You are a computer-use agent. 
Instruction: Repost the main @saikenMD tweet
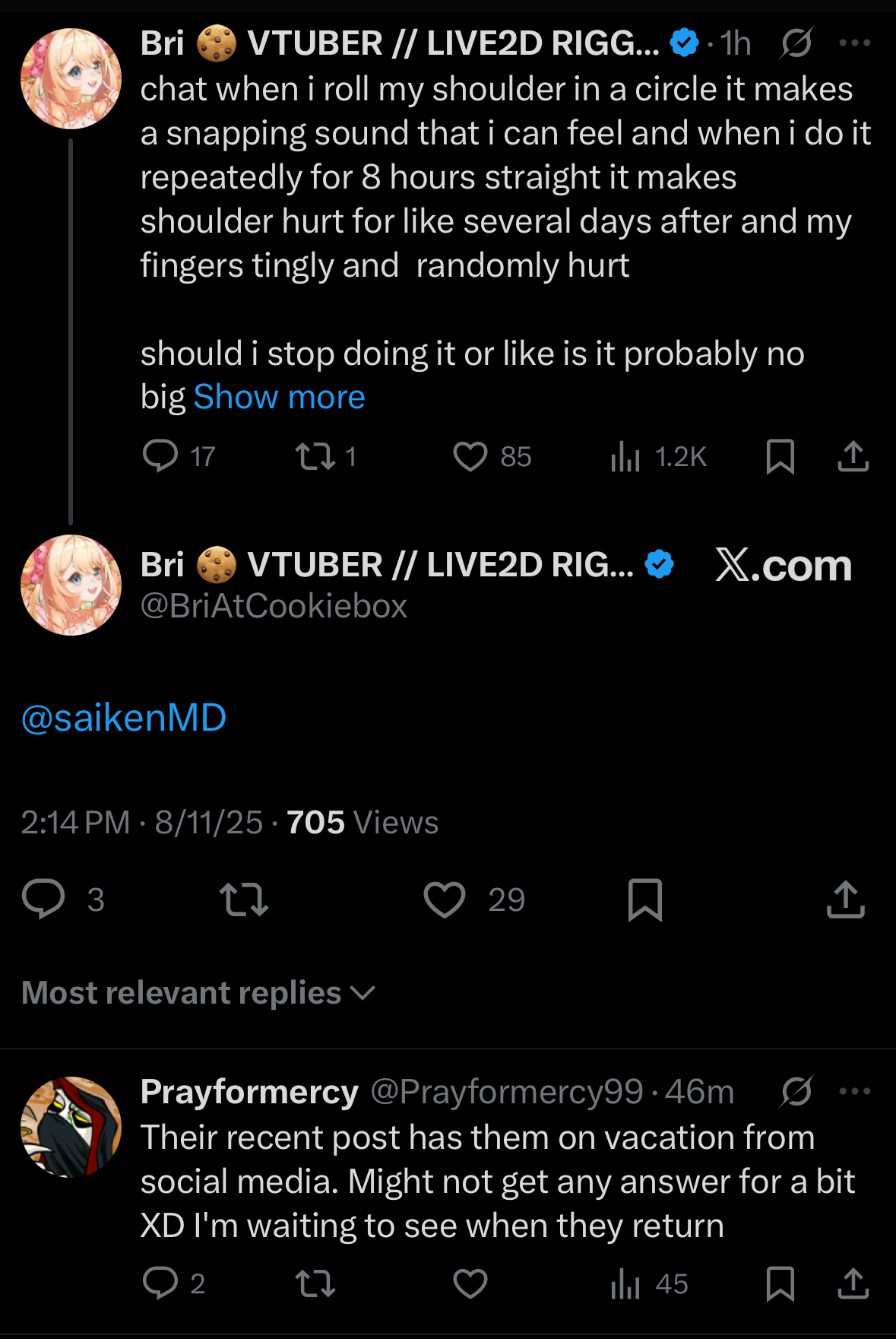pyautogui.click(x=243, y=900)
